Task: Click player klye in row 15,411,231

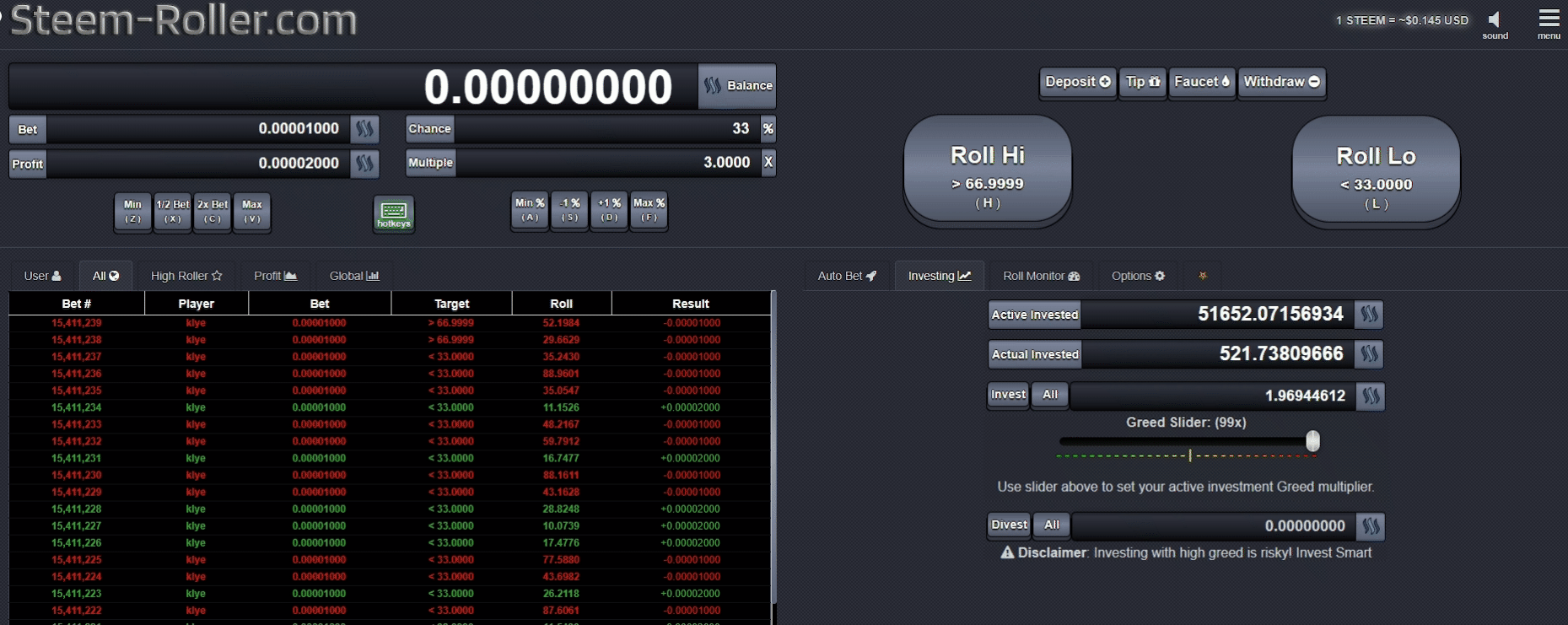Action: 196,458
